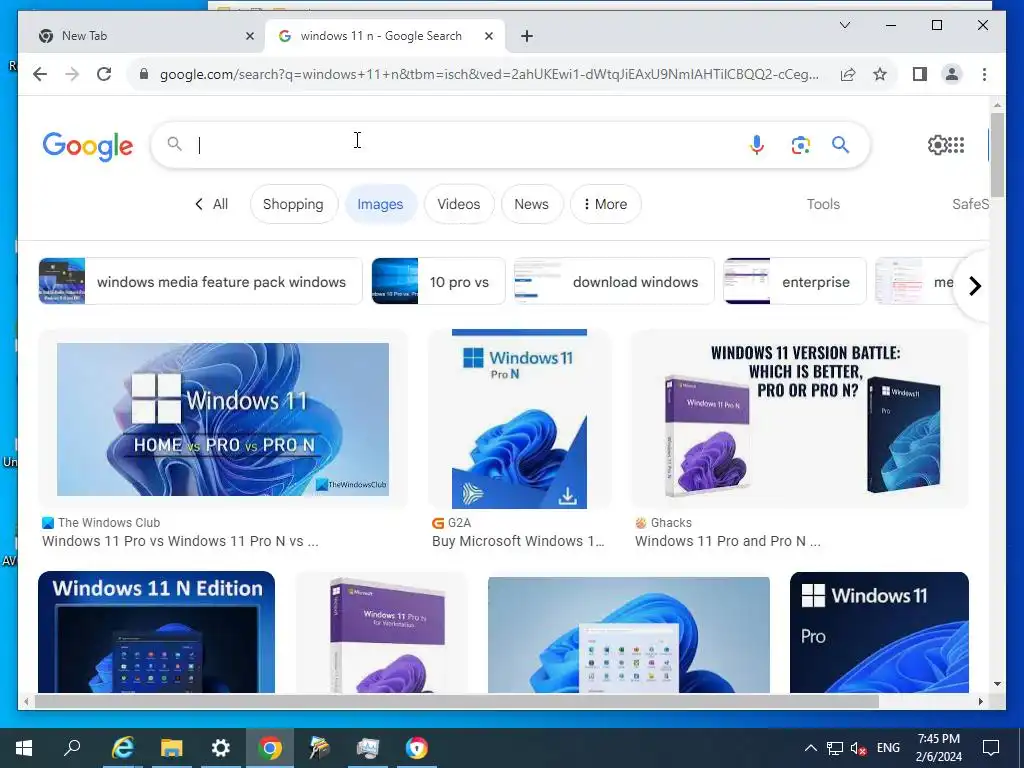Click the vertical page scrollbar thumb
The width and height of the screenshot is (1024, 768).
[997, 155]
